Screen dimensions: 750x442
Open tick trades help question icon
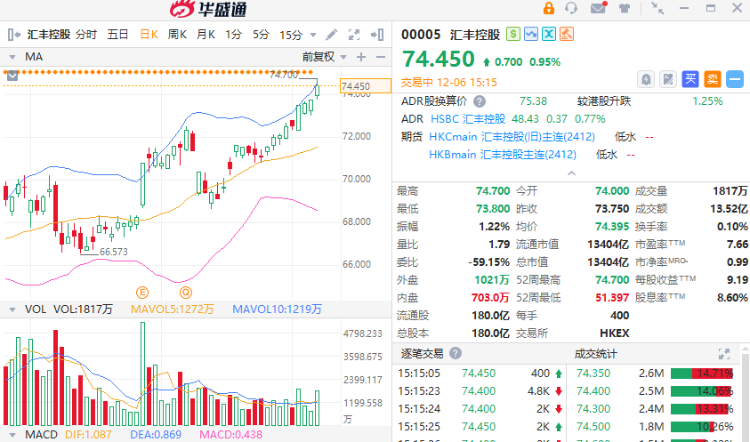pos(455,354)
